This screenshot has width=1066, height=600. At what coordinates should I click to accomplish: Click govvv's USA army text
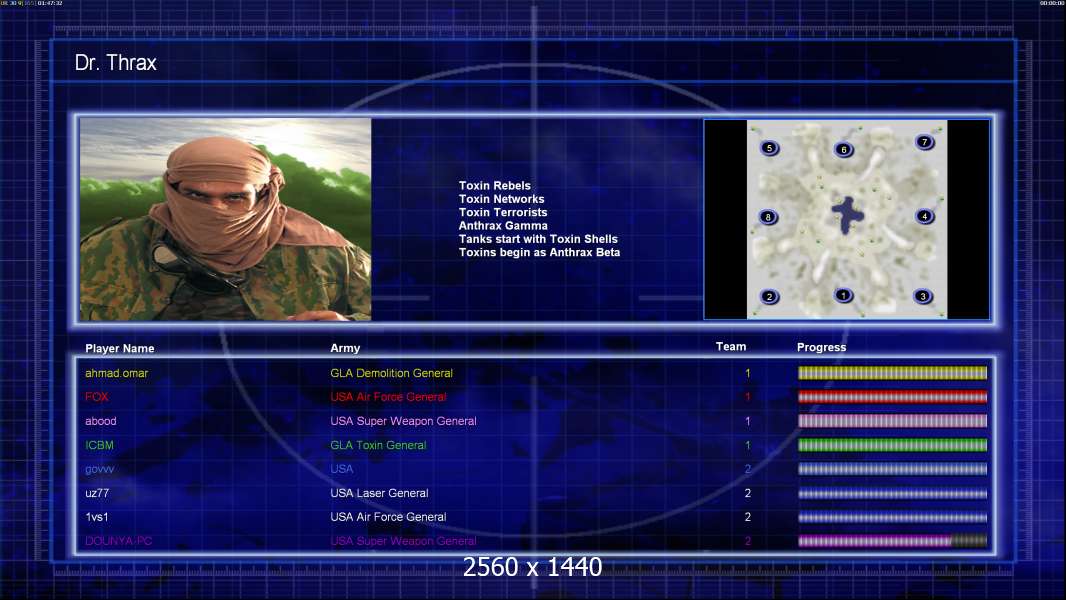tap(342, 469)
